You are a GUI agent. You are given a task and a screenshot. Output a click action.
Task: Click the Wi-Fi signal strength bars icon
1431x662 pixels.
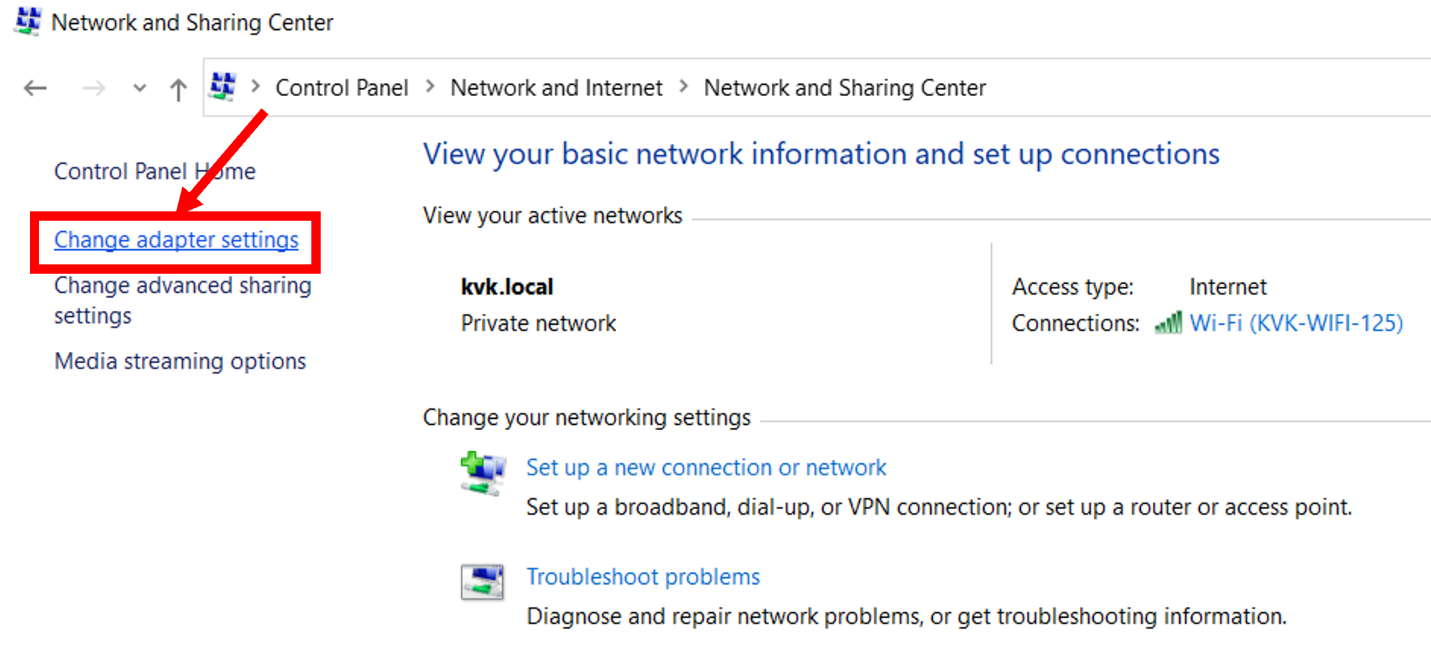(x=1167, y=323)
